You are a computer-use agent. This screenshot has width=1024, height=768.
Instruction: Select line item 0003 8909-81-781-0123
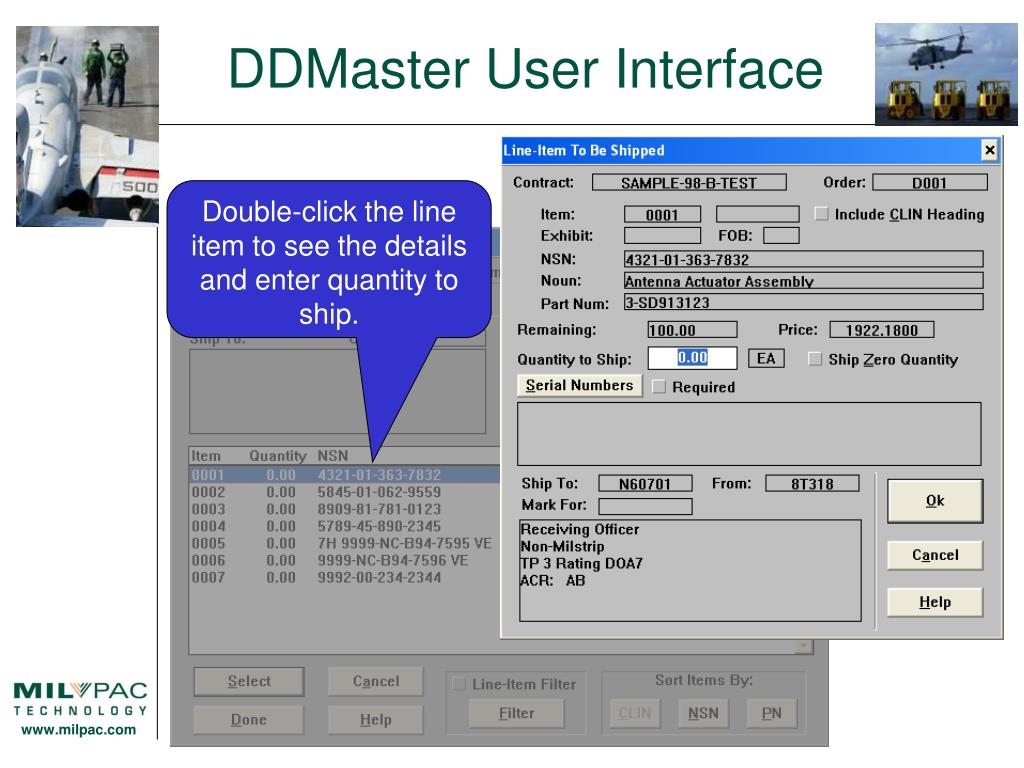click(345, 509)
